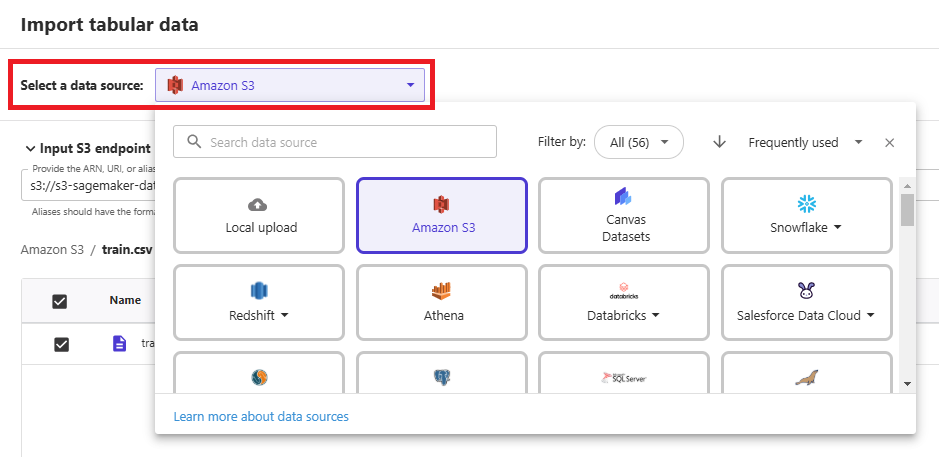939x457 pixels.
Task: Choose the Amazon S3 data source card
Action: 442,216
